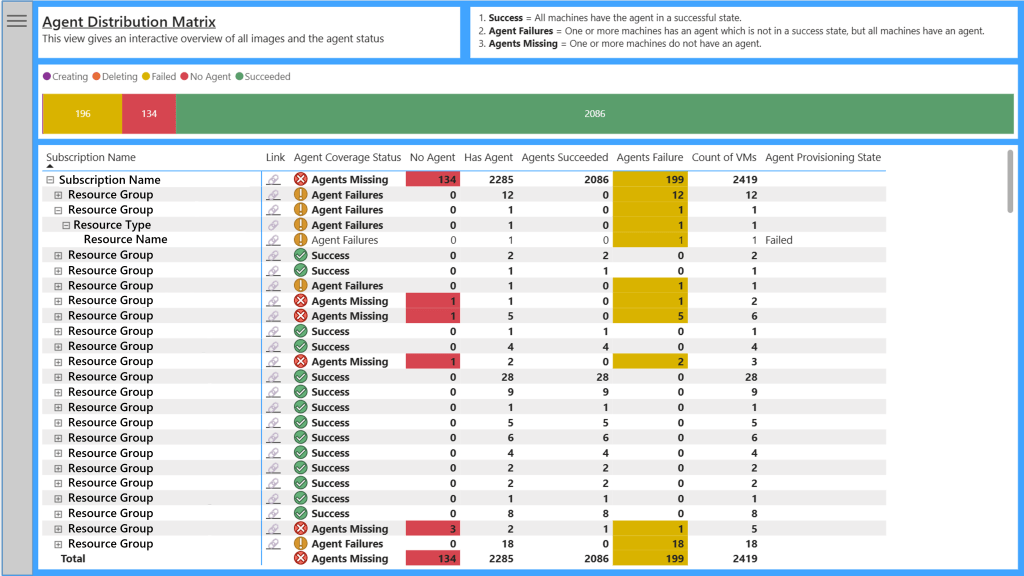Sort by the No Agent column header

(432, 157)
